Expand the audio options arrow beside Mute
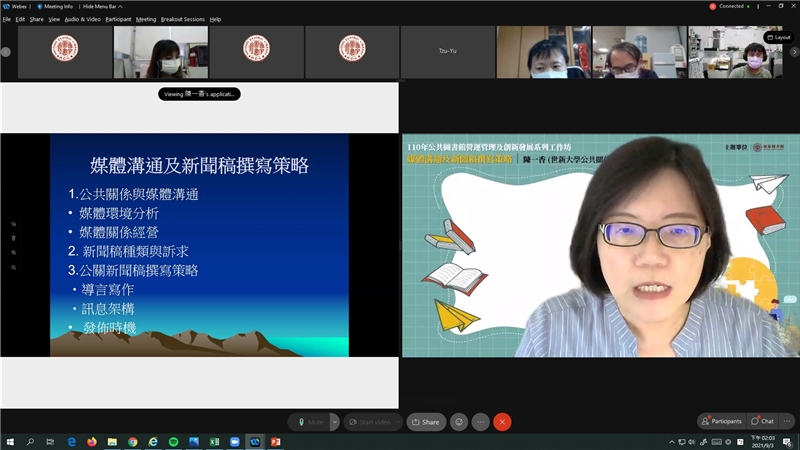 [x=335, y=422]
